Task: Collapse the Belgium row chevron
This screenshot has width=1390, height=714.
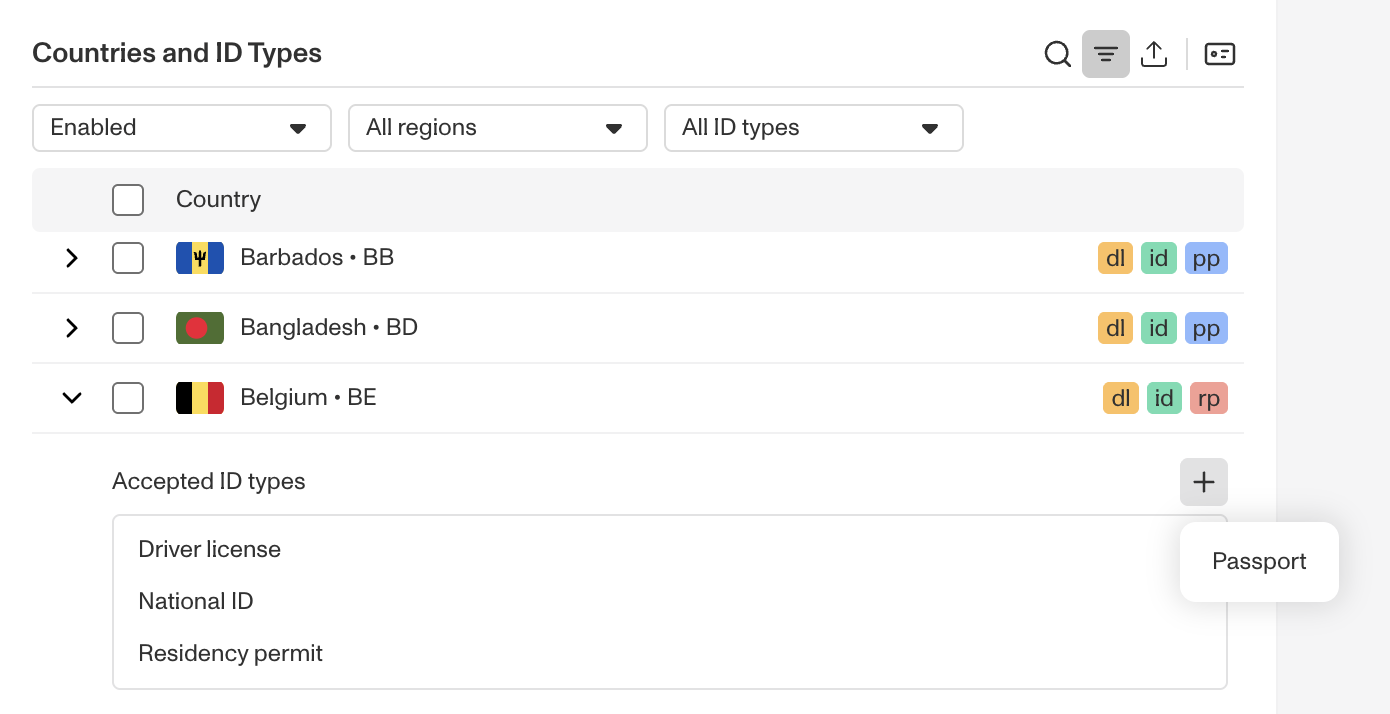Action: (x=72, y=398)
